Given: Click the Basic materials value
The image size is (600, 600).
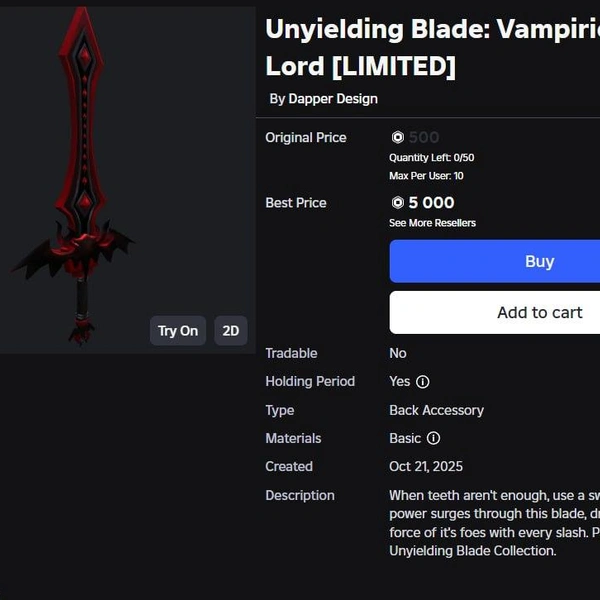Looking at the screenshot, I should tap(405, 438).
